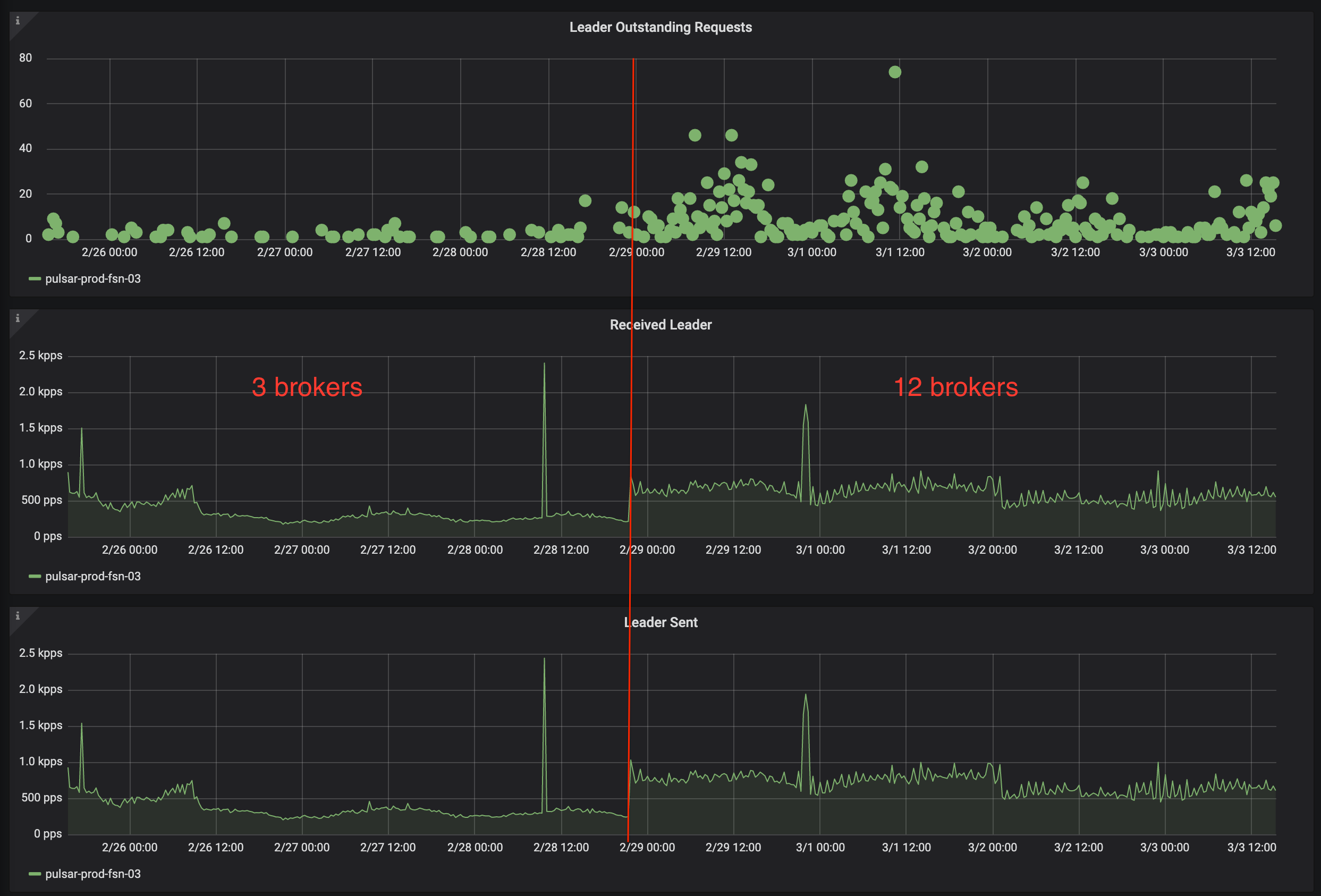
Task: Click the info icon on Received Leader panel
Action: [x=18, y=318]
